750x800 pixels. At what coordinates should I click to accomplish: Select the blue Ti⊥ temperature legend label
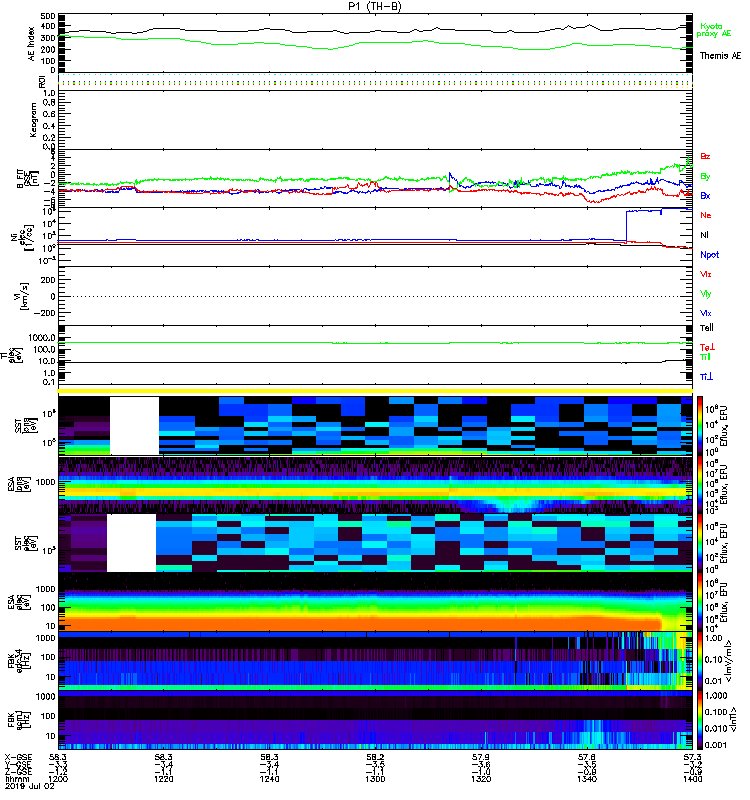coord(706,377)
